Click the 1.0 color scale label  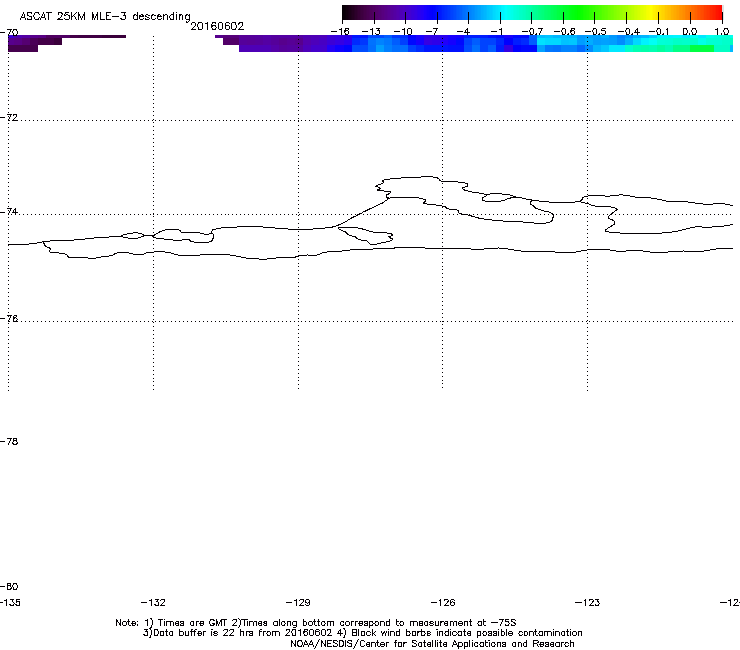pyautogui.click(x=722, y=32)
